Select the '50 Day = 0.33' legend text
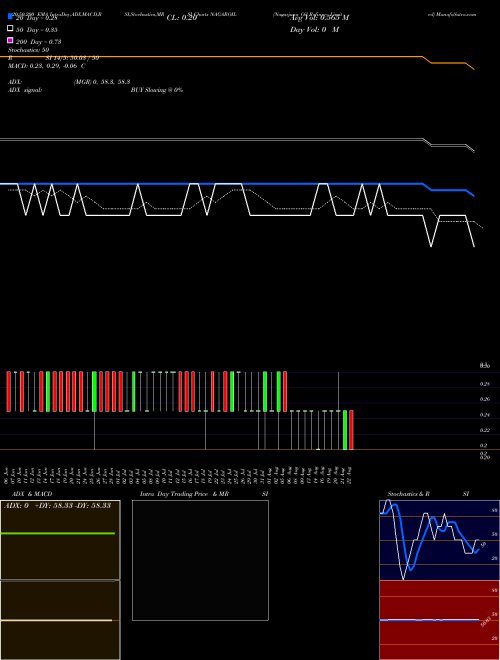 coord(37,30)
